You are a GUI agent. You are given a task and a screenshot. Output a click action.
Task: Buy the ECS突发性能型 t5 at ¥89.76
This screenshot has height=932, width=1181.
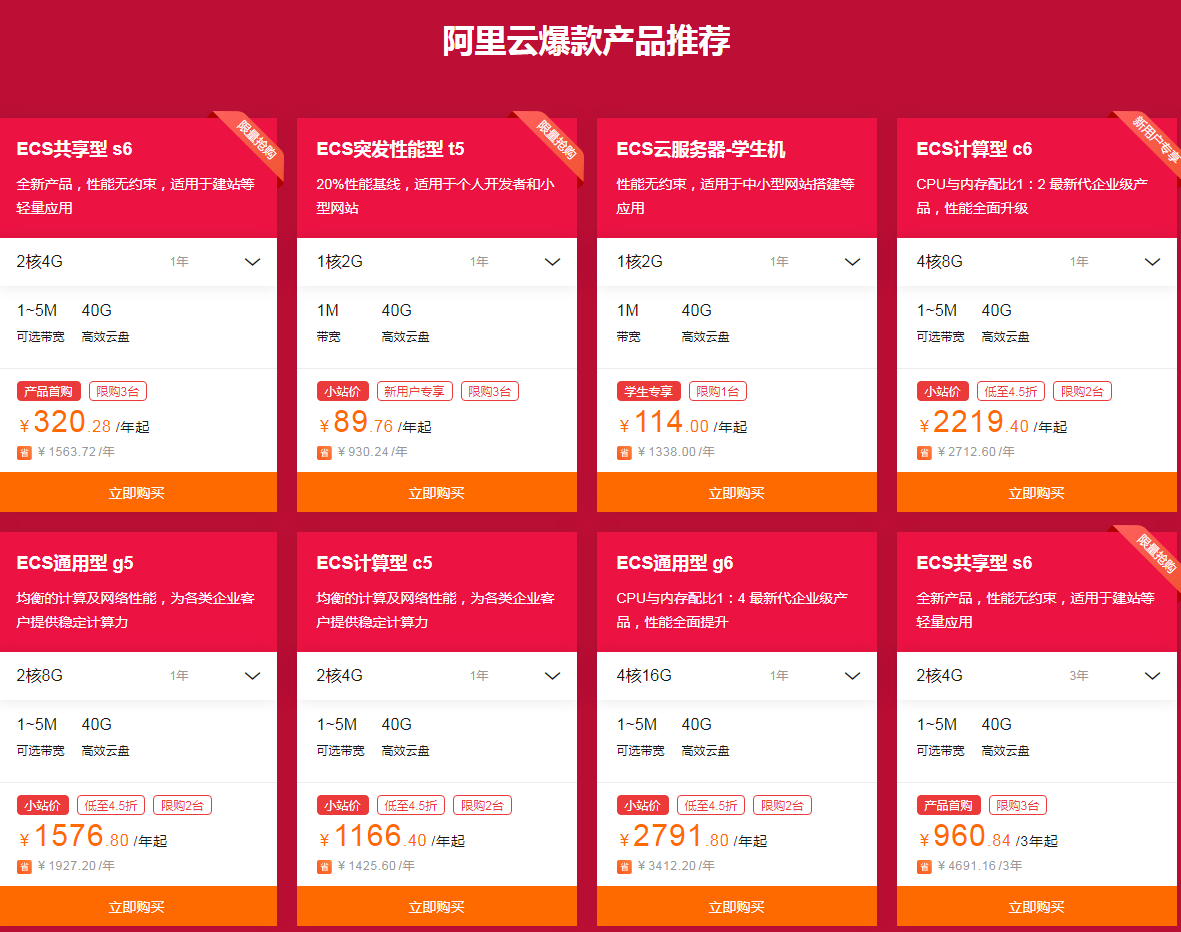click(x=437, y=493)
